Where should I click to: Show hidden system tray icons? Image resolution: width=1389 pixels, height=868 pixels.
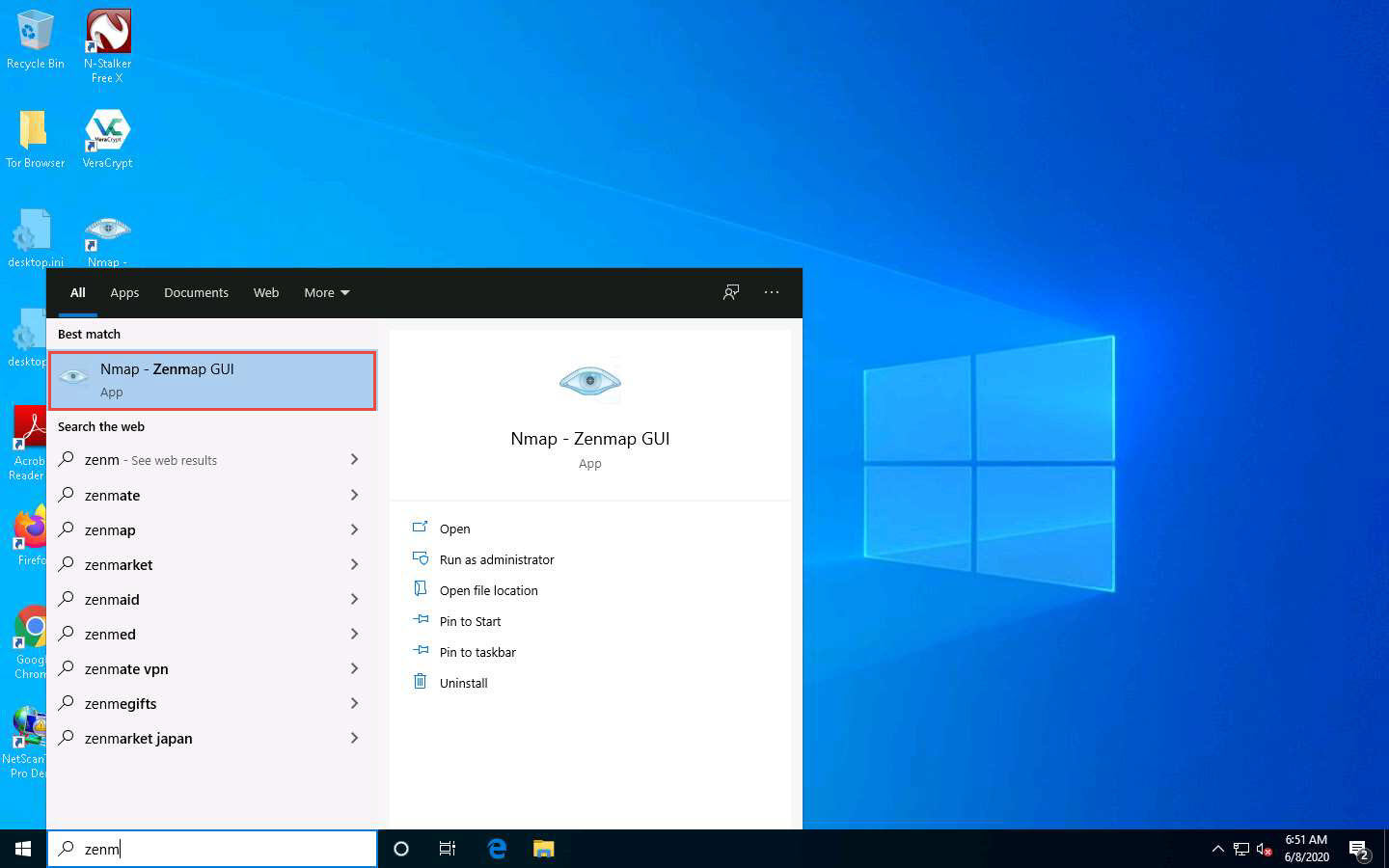coord(1217,849)
